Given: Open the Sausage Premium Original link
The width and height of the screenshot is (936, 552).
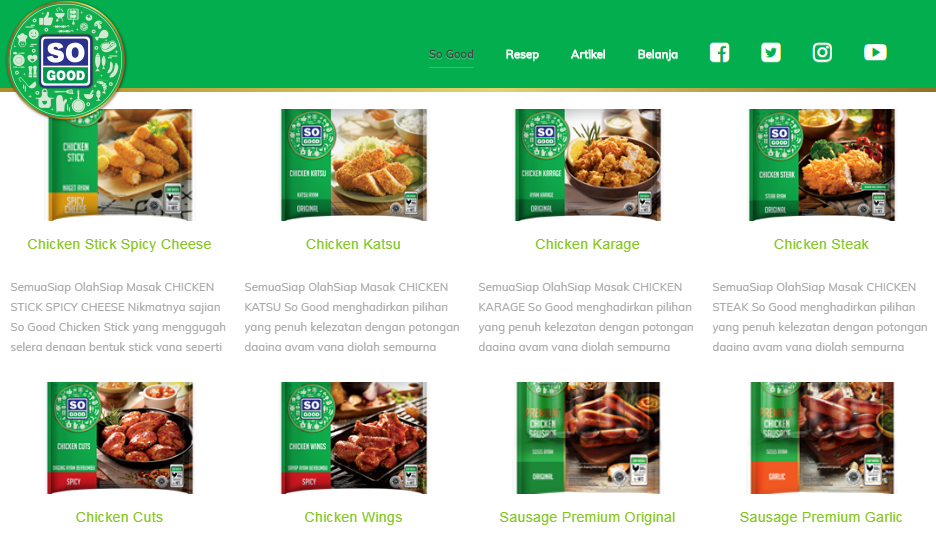Looking at the screenshot, I should pos(587,517).
